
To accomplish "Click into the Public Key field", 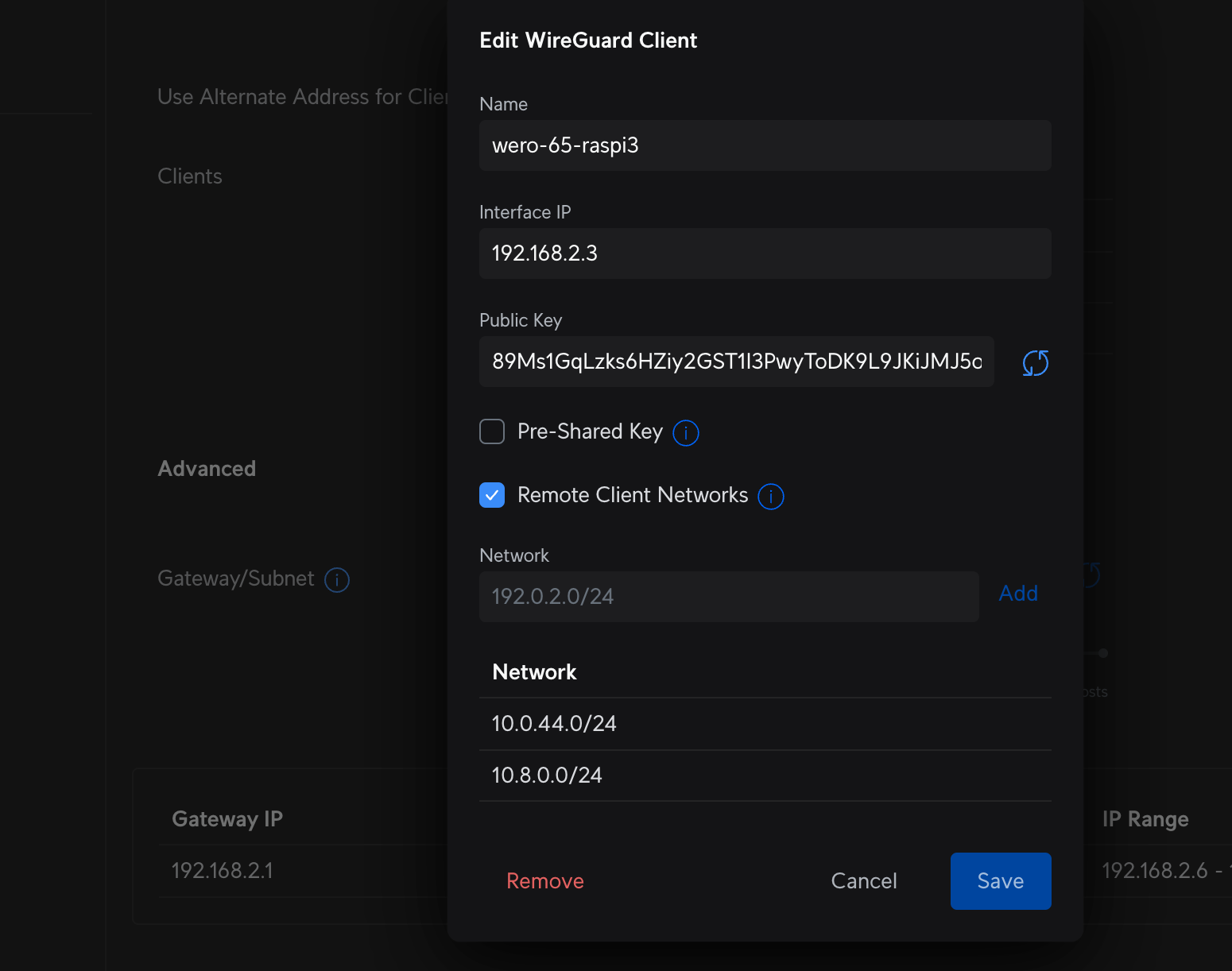I will click(736, 362).
